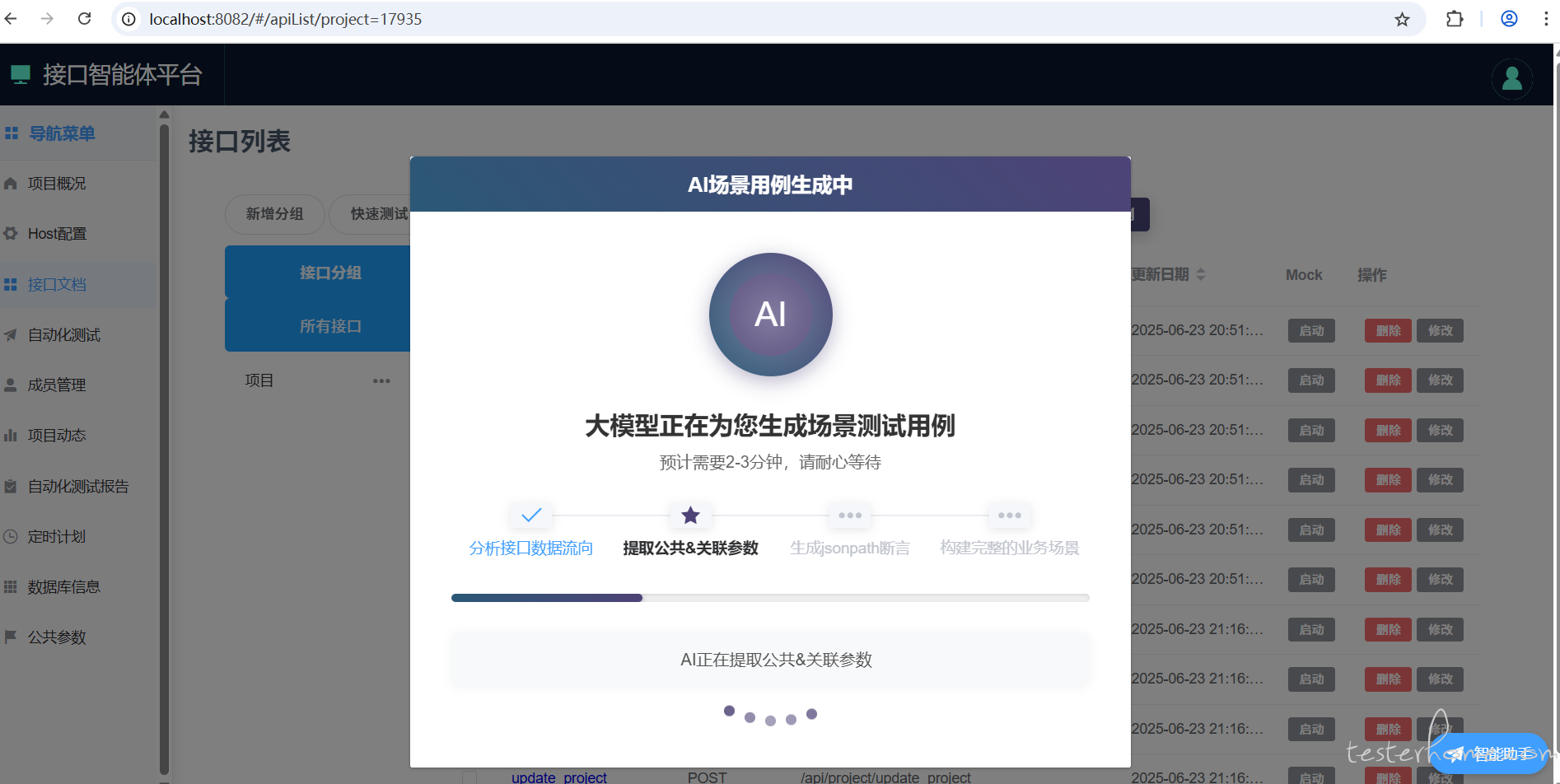Click the dots step icon for 生成jsonpath断言

850,516
